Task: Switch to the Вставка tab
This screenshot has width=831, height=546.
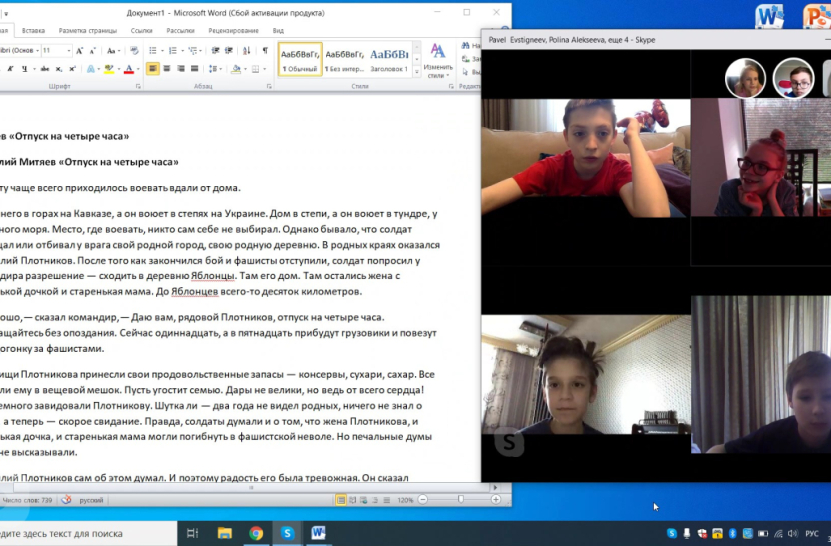Action: point(33,31)
